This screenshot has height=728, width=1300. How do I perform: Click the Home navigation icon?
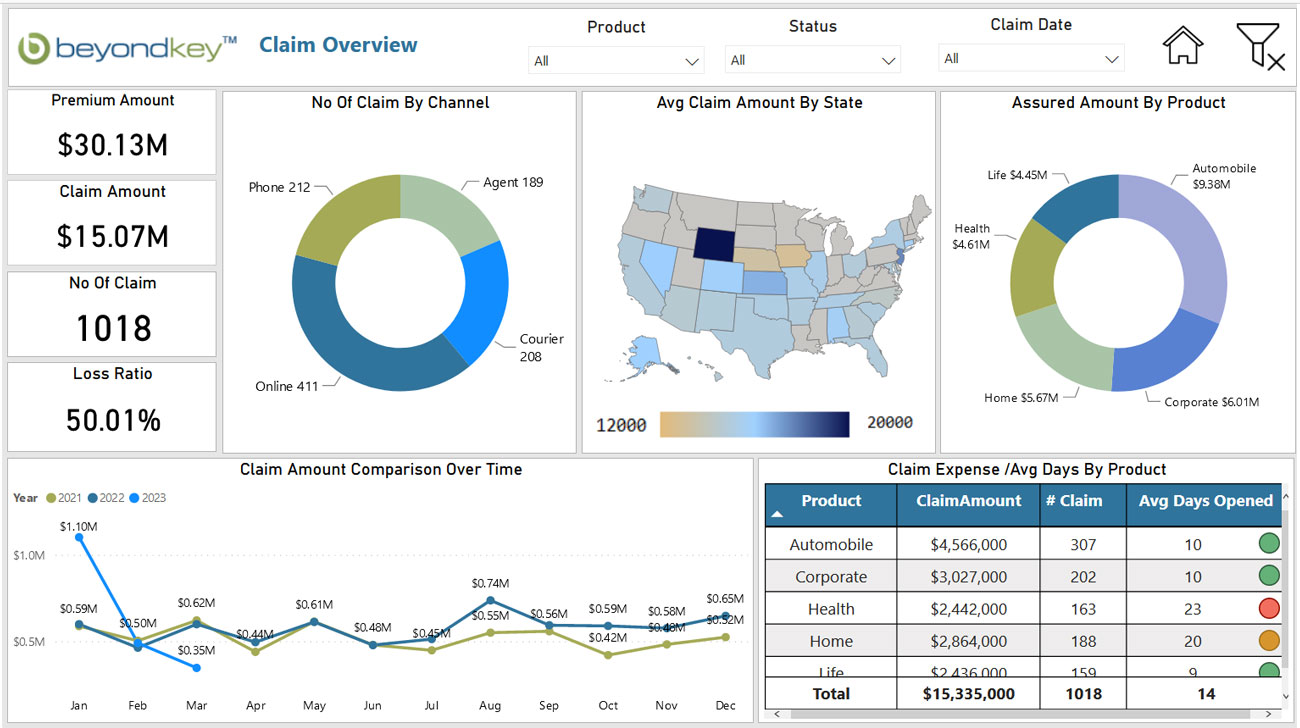pyautogui.click(x=1182, y=46)
